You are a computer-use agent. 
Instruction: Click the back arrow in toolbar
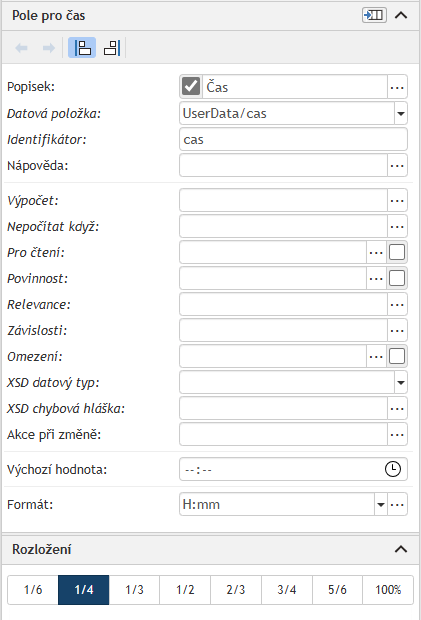click(x=21, y=48)
